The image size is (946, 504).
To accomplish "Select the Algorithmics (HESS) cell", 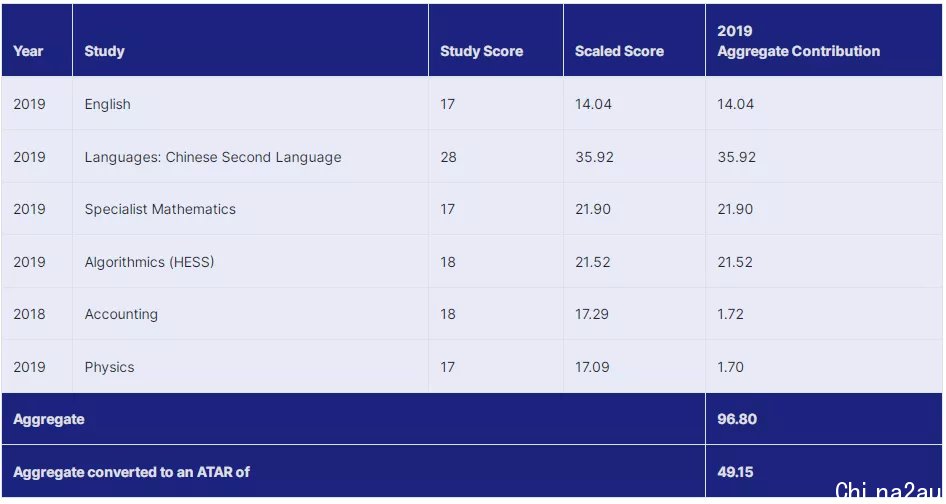I will click(x=149, y=262).
